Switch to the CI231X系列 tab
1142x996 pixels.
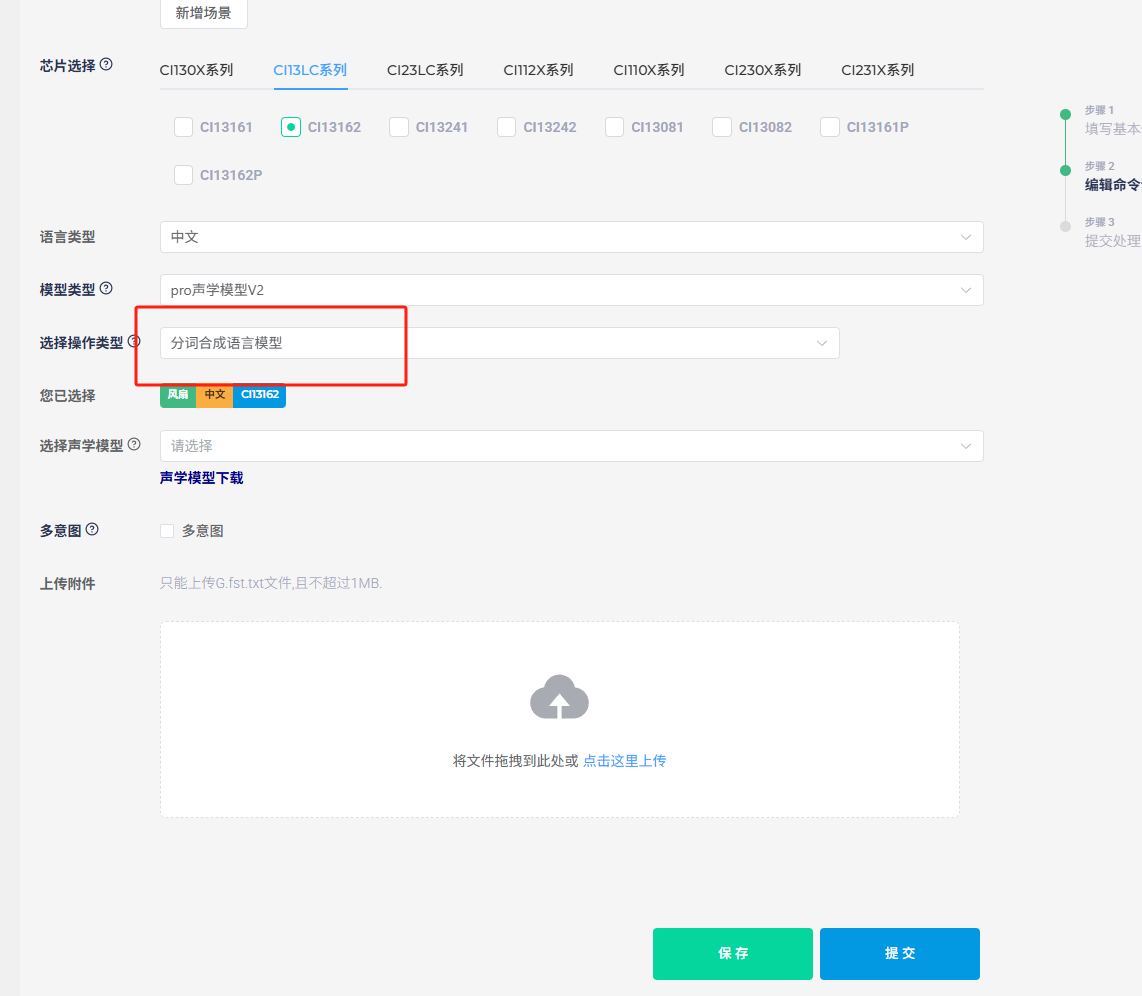click(x=877, y=70)
